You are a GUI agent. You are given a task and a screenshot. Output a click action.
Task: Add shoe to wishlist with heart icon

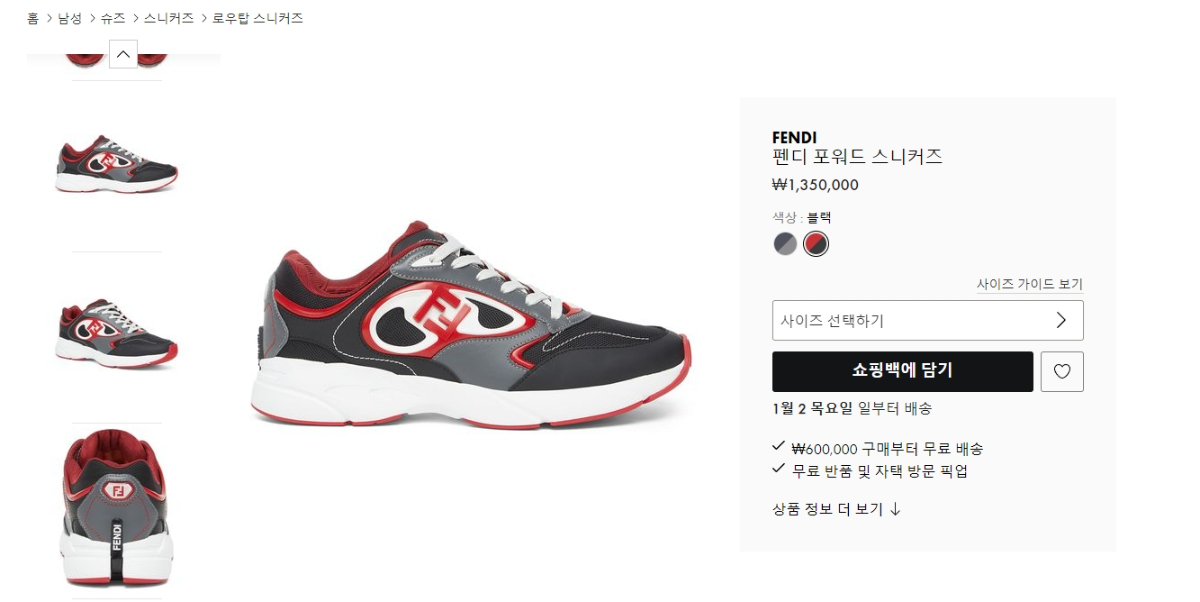[1062, 371]
